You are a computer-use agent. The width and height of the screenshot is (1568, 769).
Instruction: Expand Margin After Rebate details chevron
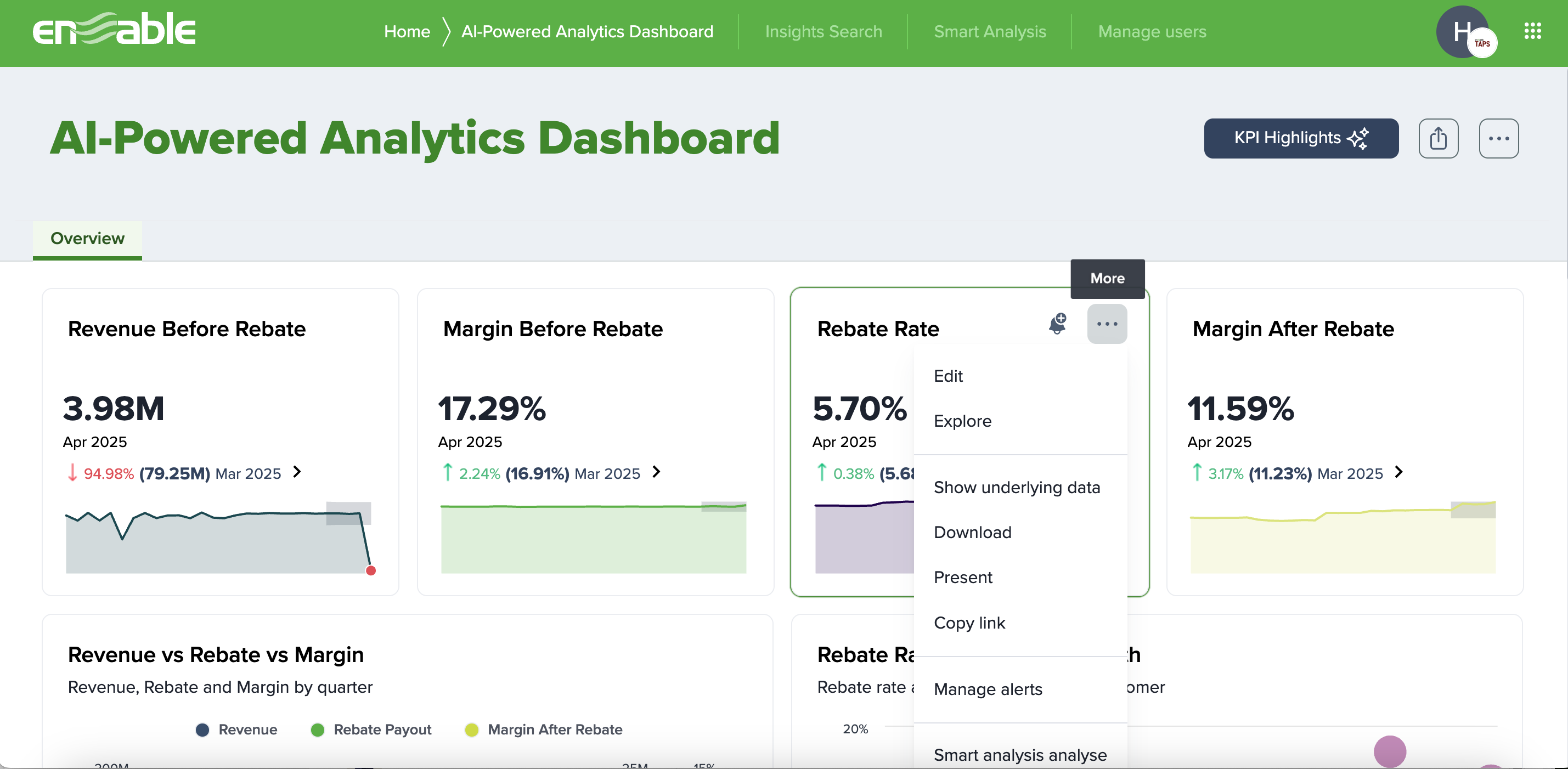click(1399, 473)
